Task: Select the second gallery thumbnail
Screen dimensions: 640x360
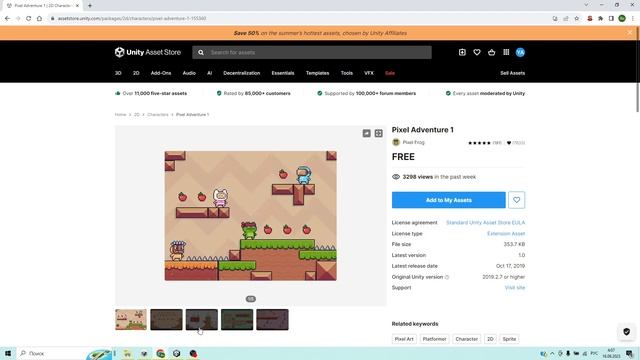Action: 166,320
